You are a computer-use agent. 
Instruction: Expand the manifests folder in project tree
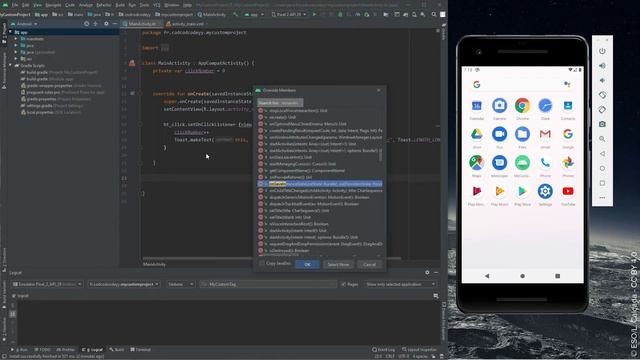16,39
